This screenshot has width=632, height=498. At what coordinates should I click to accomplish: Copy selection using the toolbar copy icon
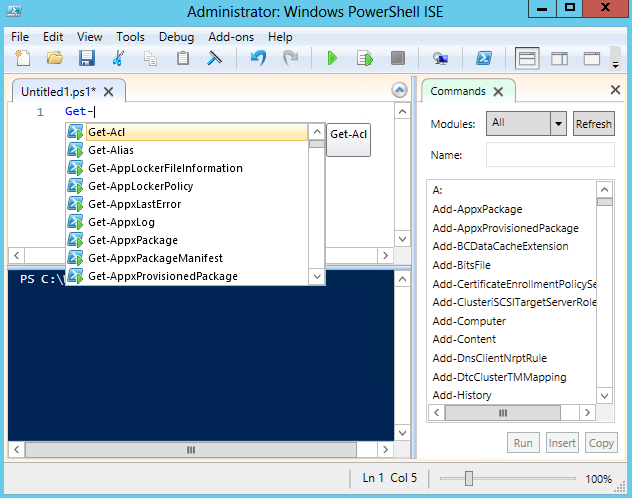[x=150, y=59]
